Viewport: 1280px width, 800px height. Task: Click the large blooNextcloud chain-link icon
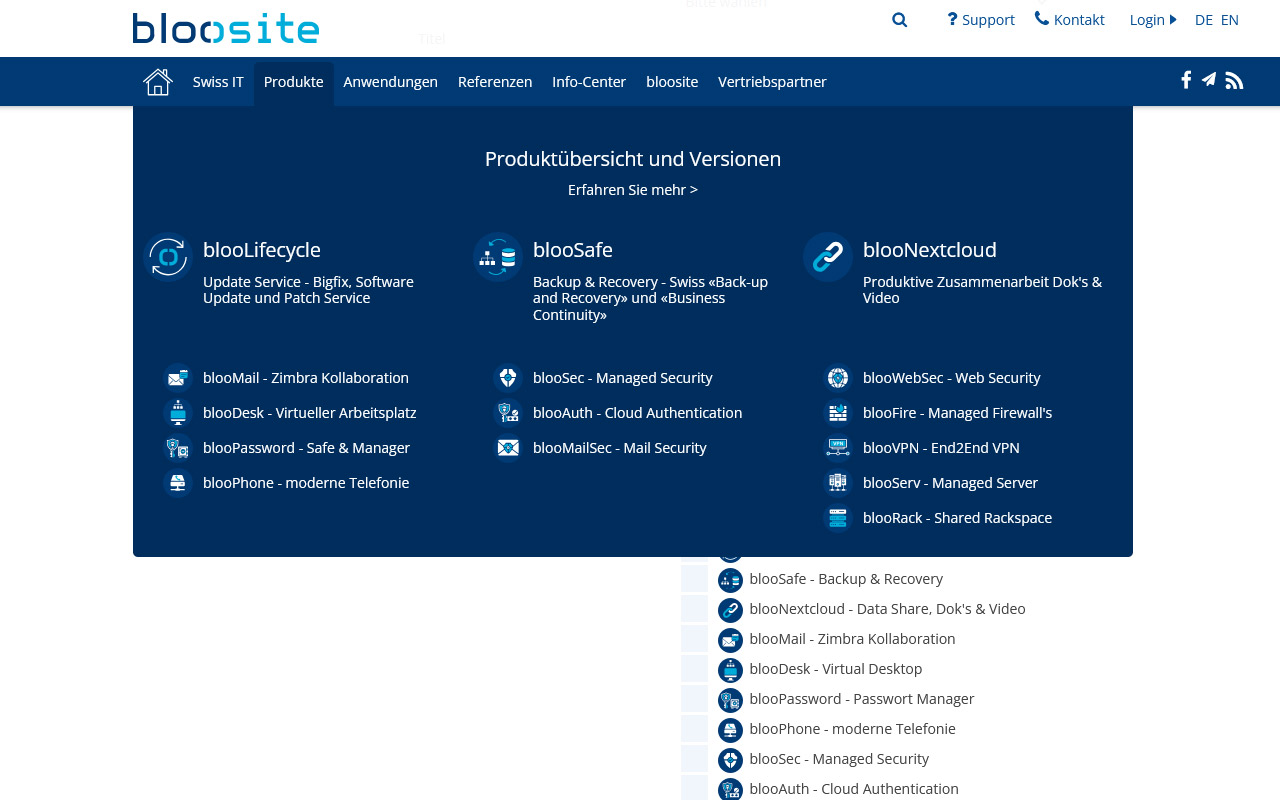click(828, 257)
